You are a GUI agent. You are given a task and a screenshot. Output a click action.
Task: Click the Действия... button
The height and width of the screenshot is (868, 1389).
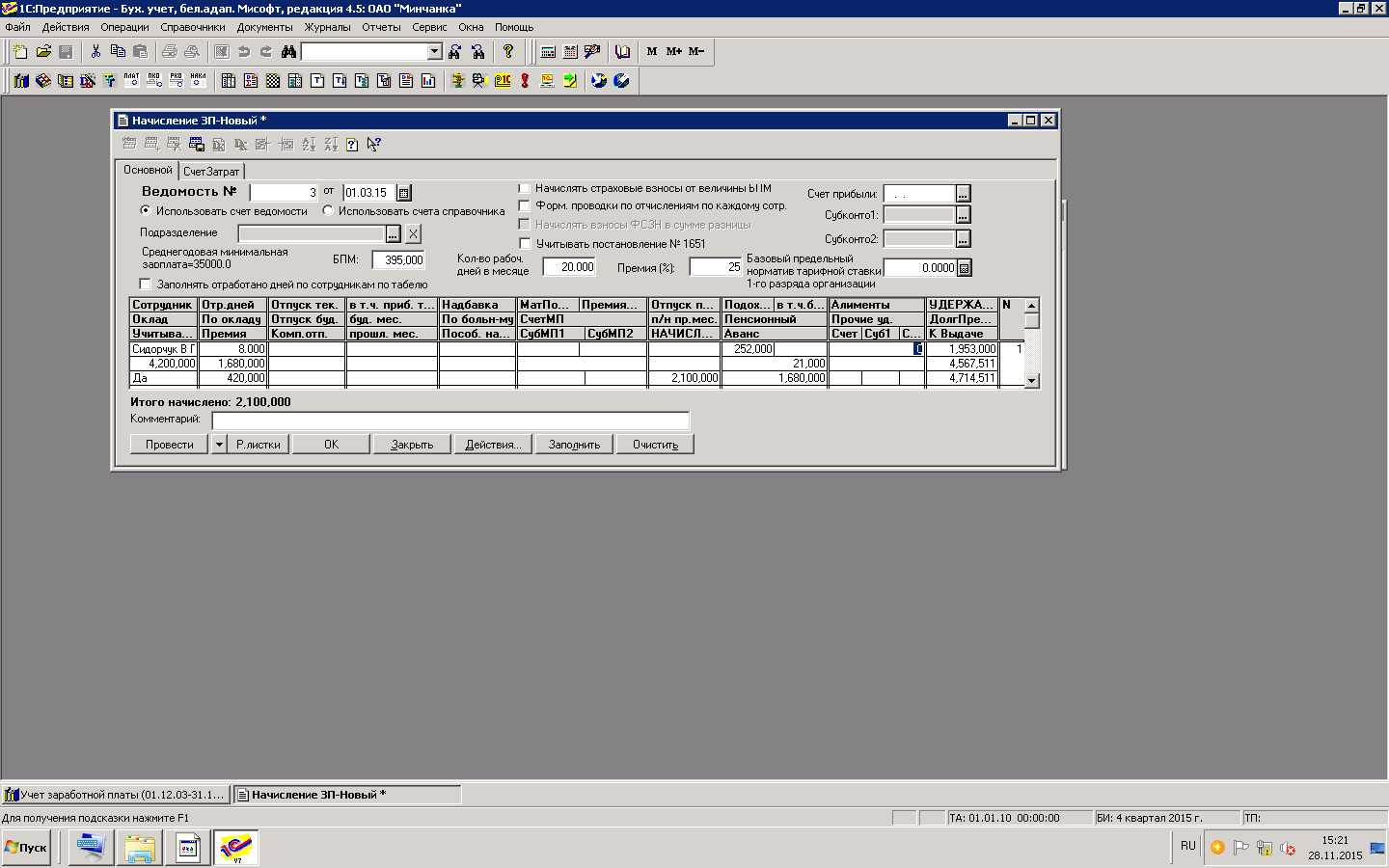[493, 445]
